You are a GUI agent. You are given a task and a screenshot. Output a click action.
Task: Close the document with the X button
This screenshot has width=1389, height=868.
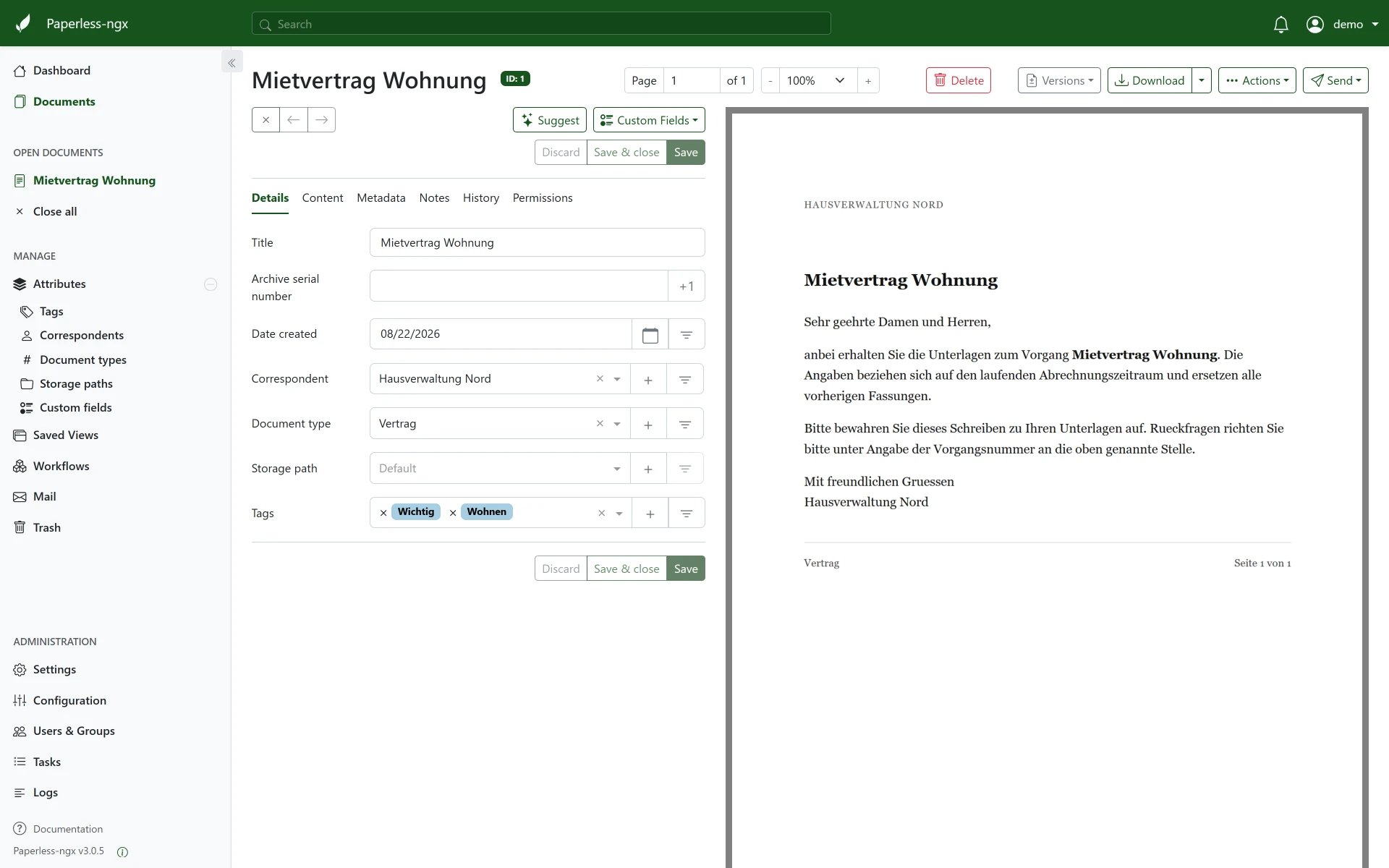[266, 120]
